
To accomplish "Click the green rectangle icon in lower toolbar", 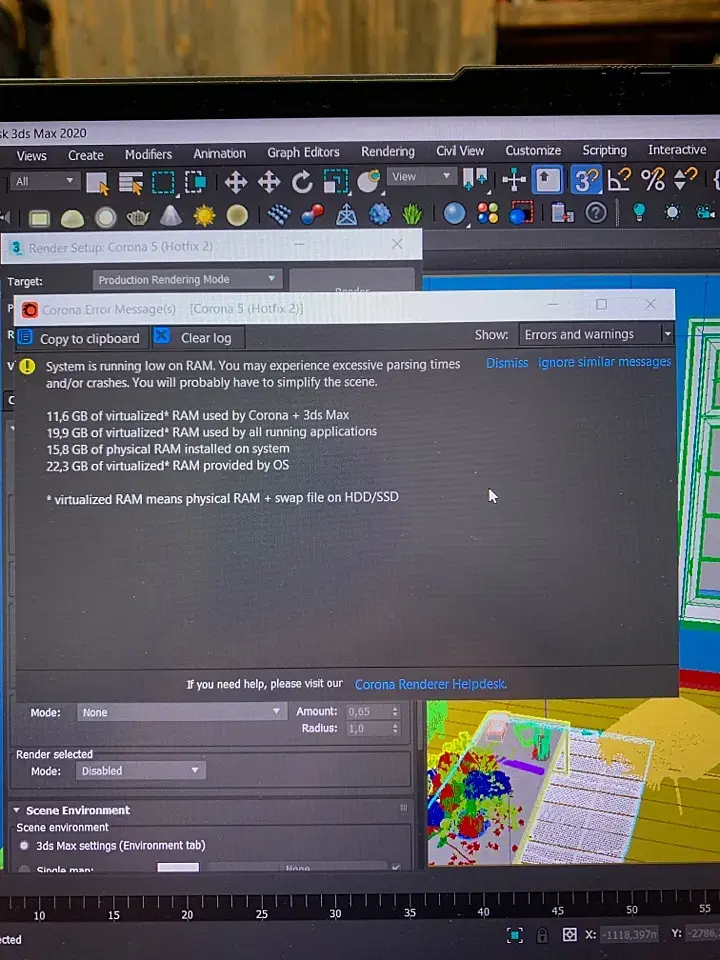I will coord(39,218).
